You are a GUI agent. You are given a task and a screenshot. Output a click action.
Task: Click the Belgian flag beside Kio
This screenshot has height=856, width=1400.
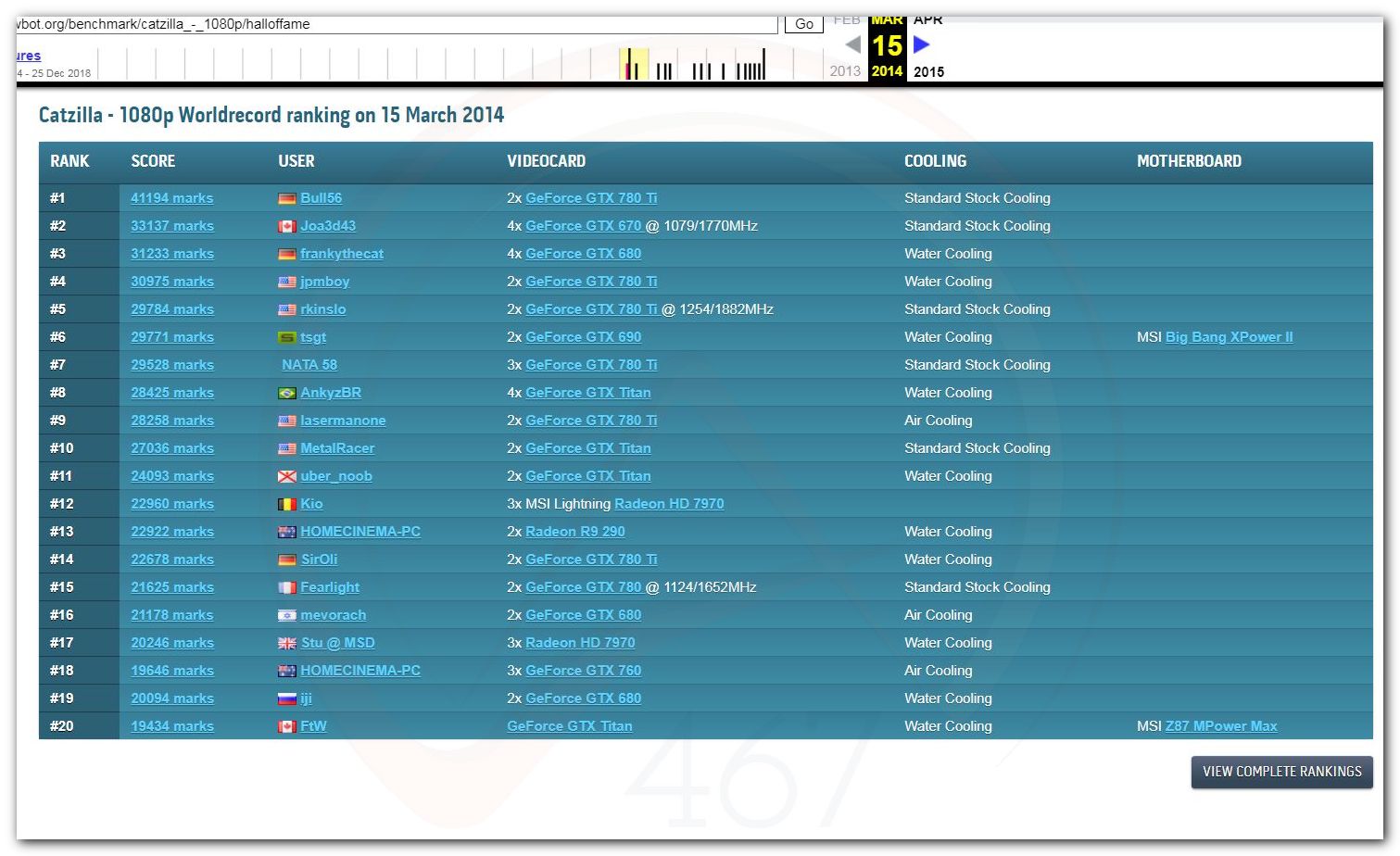tap(287, 504)
